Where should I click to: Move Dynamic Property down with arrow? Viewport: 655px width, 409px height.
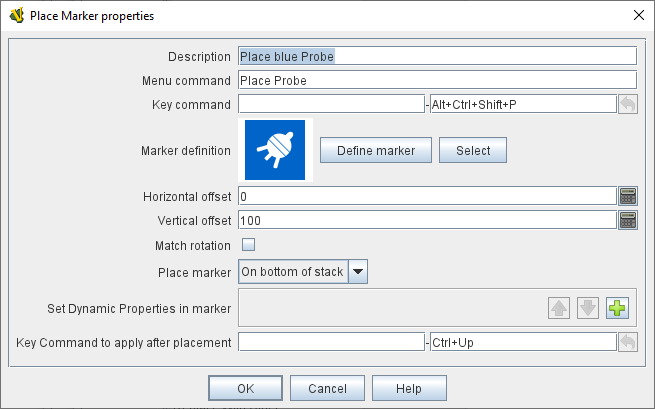(x=588, y=308)
